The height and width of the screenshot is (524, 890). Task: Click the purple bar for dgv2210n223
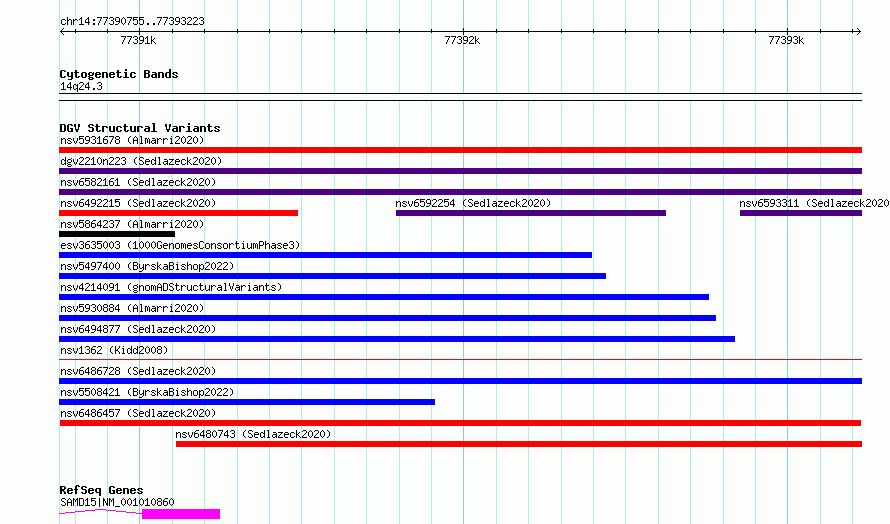(460, 171)
